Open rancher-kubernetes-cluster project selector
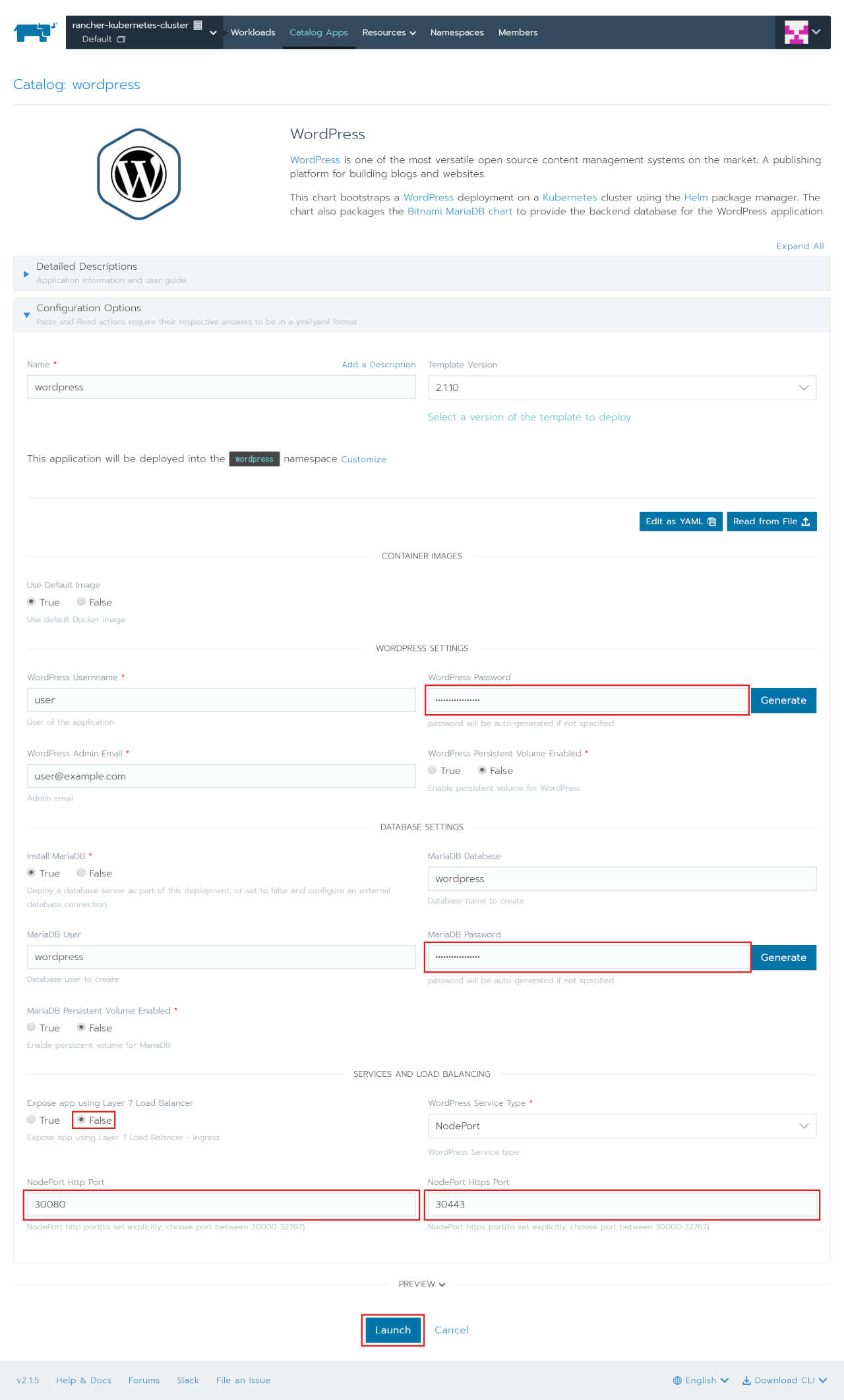Viewport: 844px width, 1400px height. 144,32
